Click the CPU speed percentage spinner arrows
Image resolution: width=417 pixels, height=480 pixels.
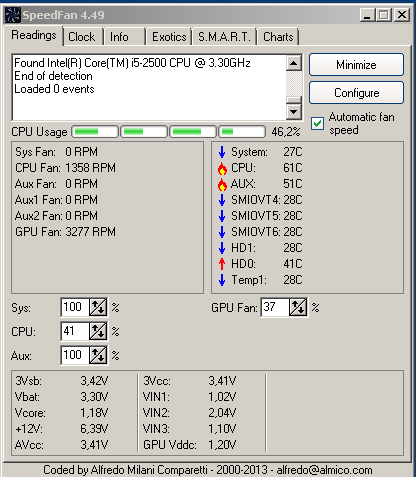(98, 331)
